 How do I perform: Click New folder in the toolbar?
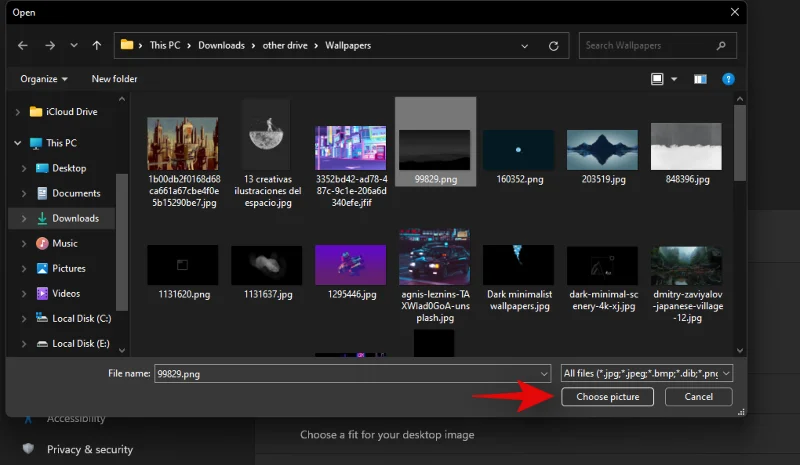(x=114, y=78)
